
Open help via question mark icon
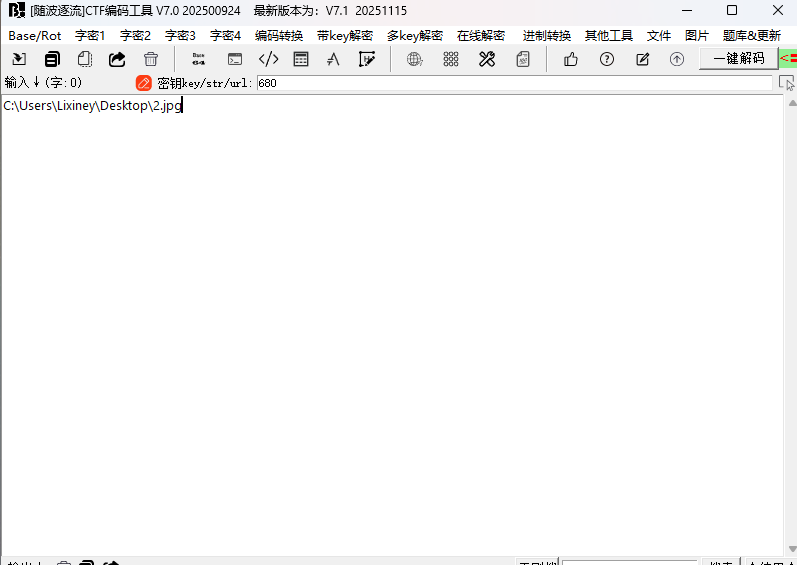(x=606, y=59)
